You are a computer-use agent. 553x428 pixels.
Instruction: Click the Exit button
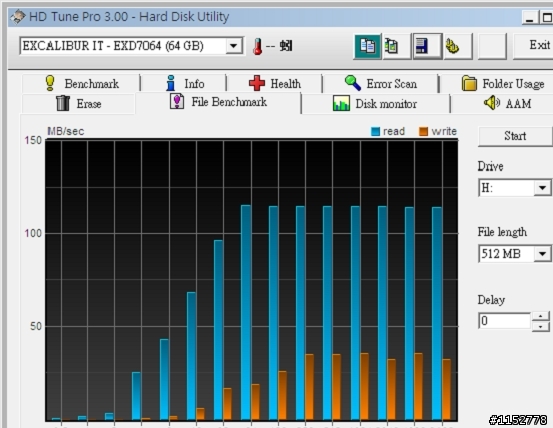click(x=534, y=46)
